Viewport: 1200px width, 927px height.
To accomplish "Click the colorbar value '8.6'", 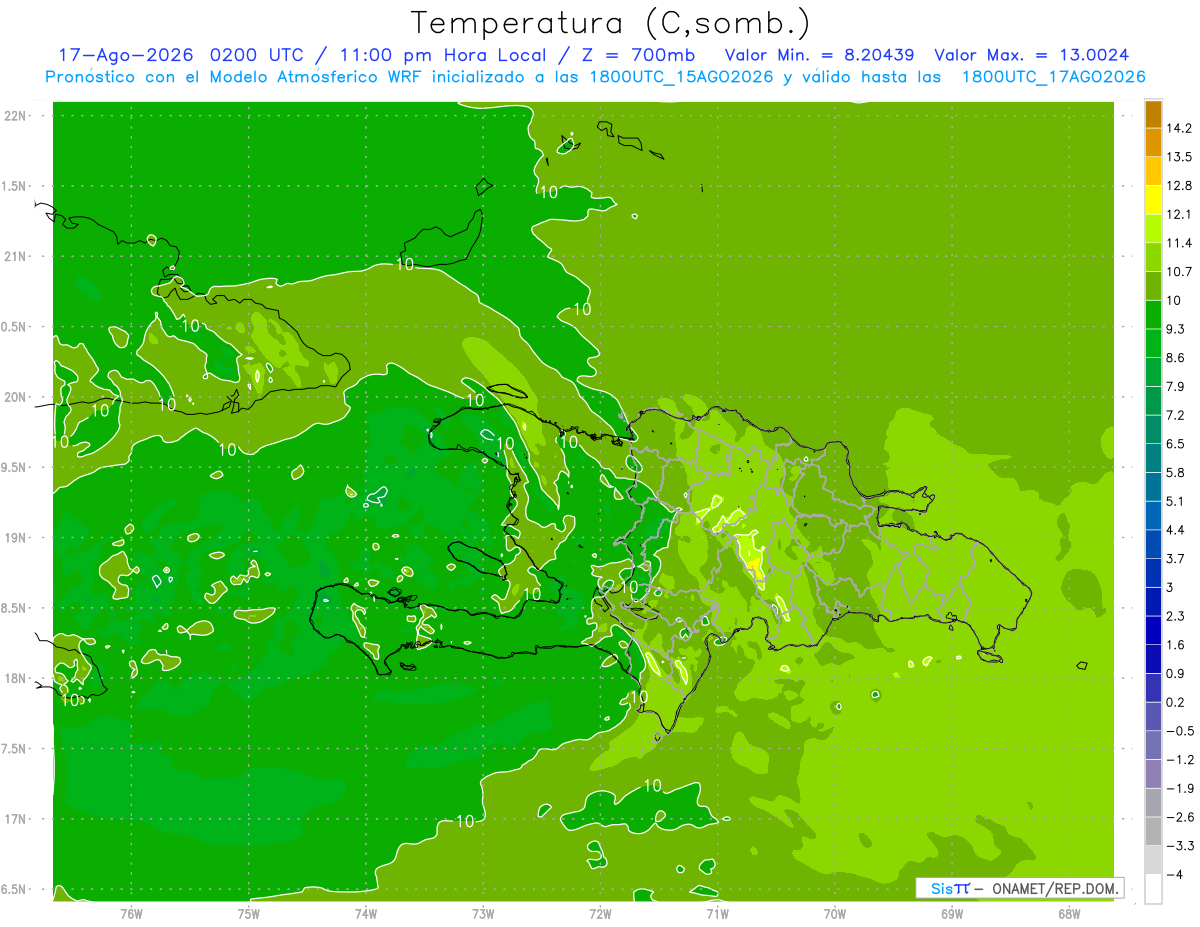I will pyautogui.click(x=1175, y=357).
